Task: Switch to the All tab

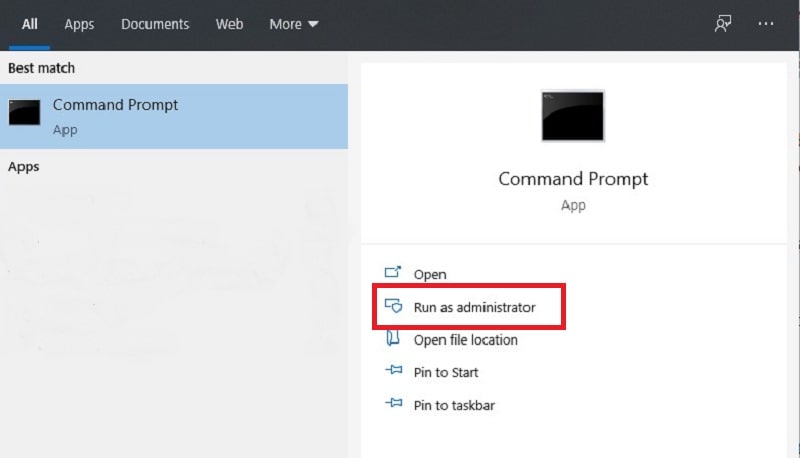Action: [30, 24]
